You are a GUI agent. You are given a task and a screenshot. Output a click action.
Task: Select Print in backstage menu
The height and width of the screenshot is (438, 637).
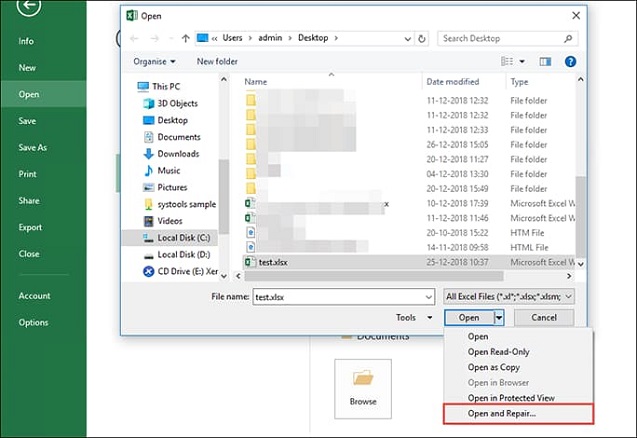tap(27, 174)
